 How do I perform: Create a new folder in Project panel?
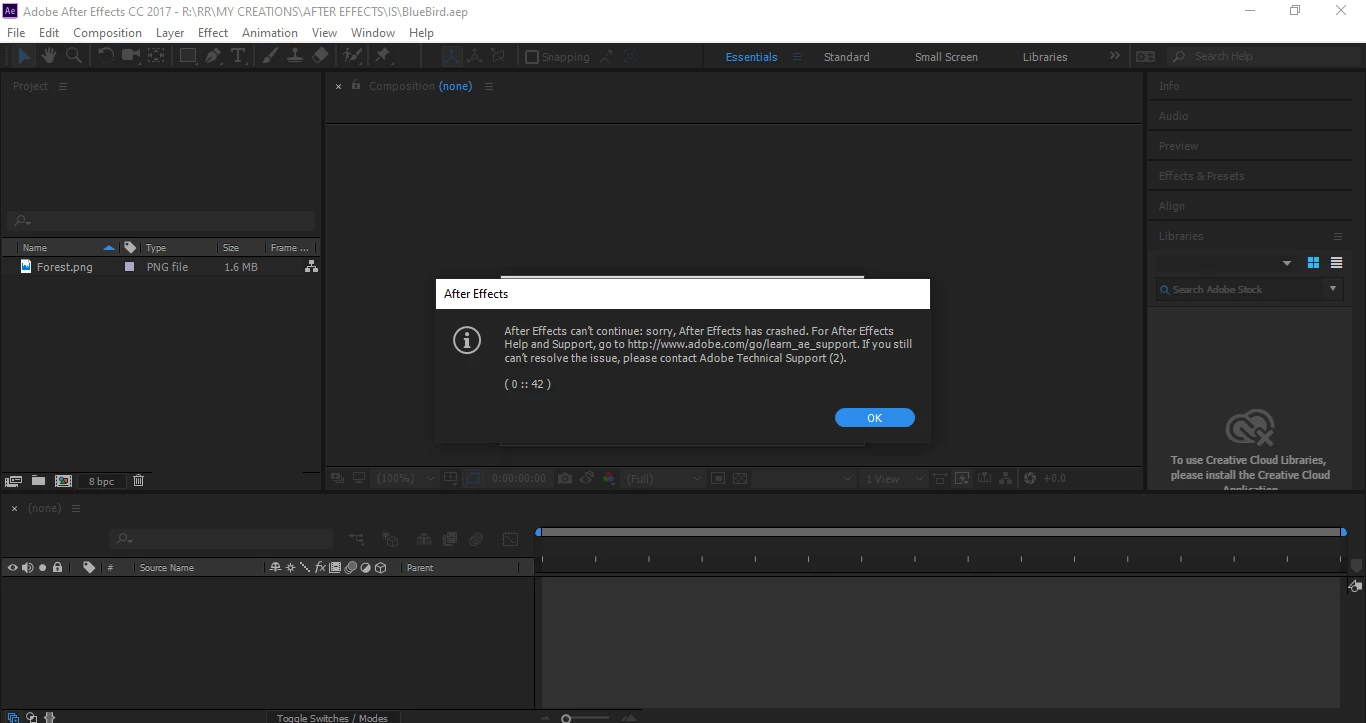[38, 481]
